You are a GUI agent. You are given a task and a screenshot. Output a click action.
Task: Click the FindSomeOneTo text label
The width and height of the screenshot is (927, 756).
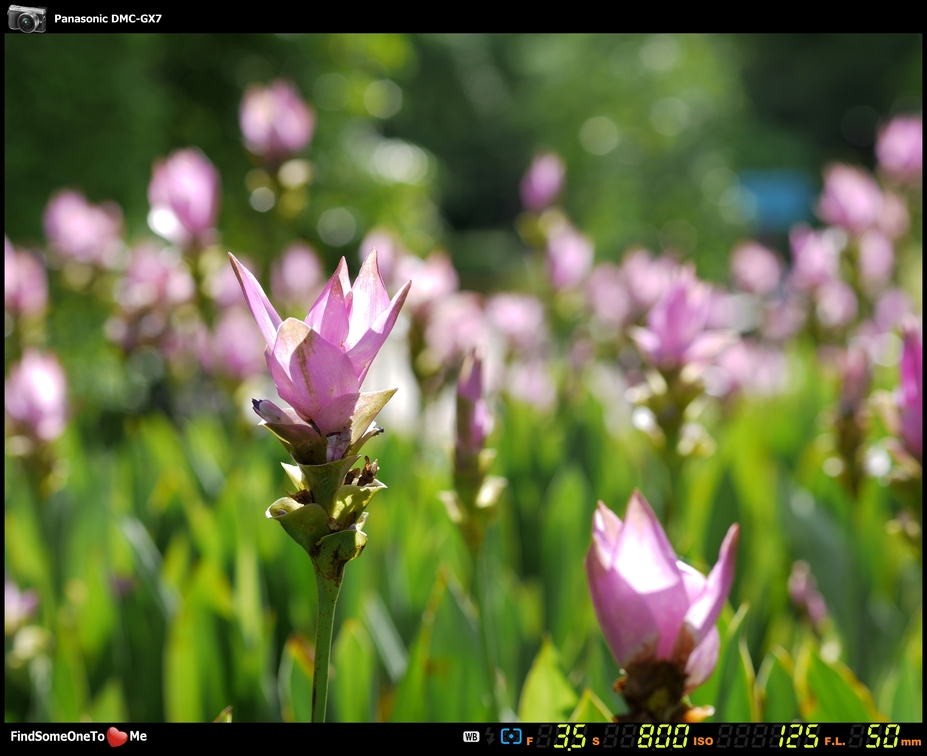[57, 736]
